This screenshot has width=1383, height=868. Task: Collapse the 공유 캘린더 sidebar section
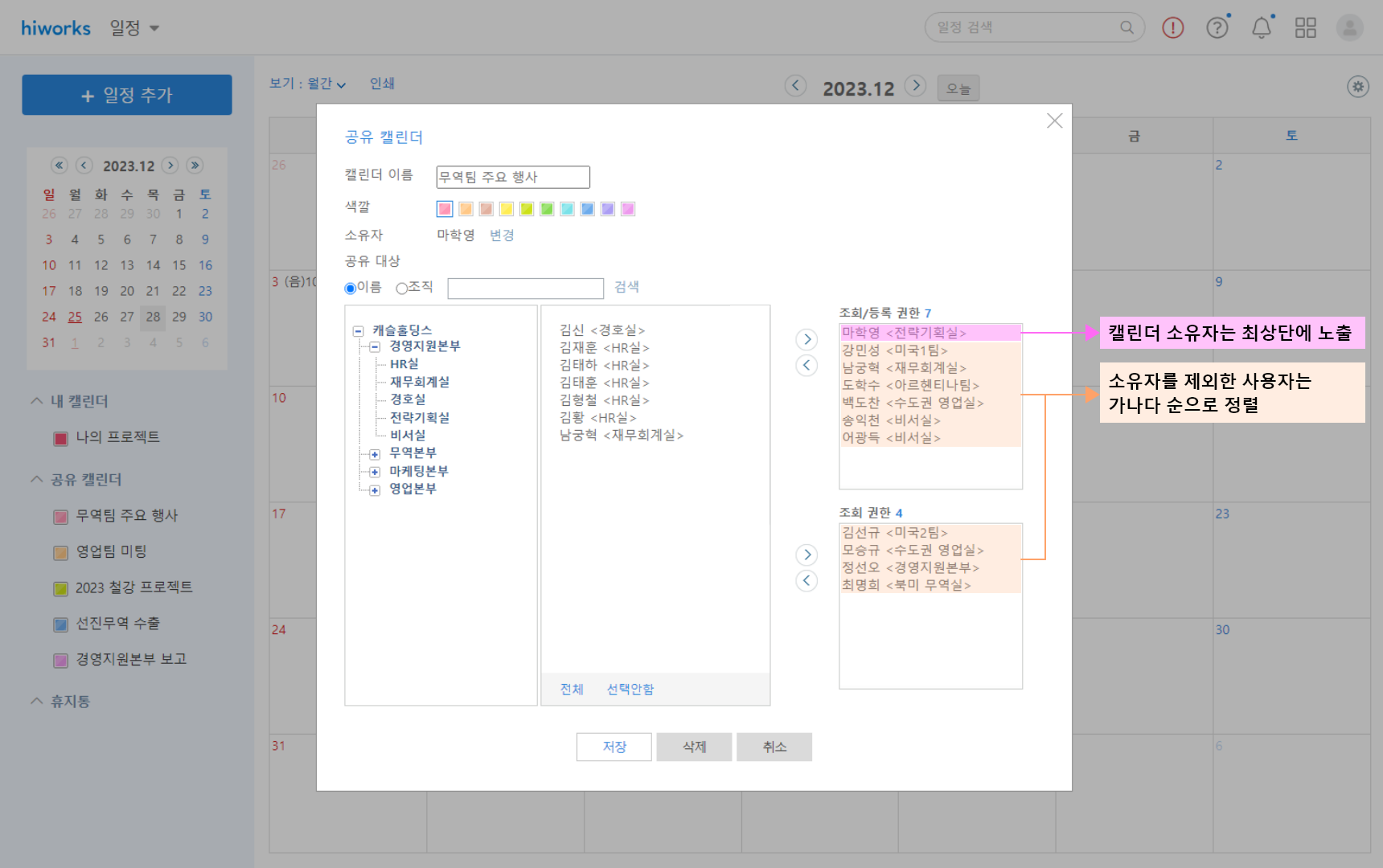36,479
